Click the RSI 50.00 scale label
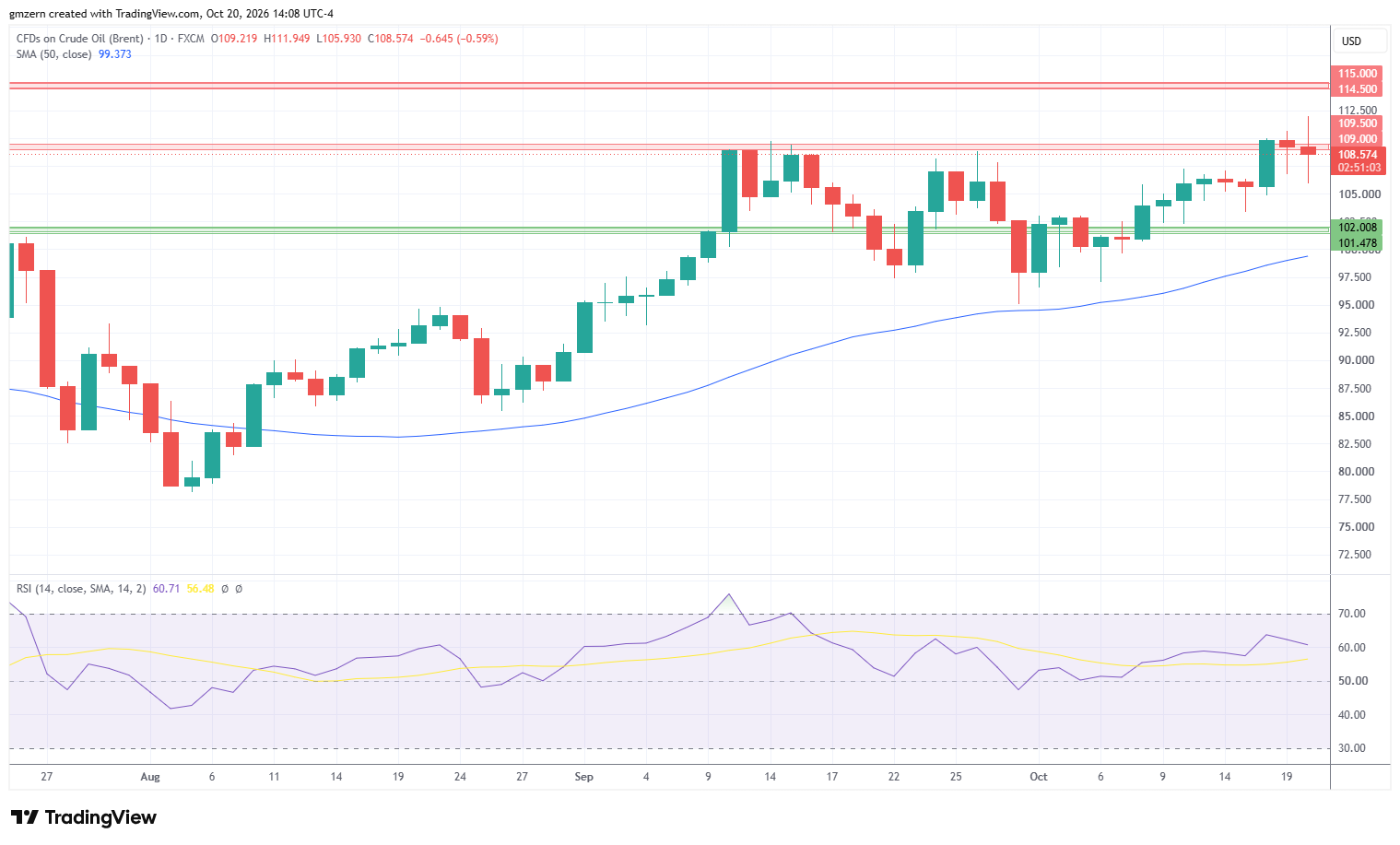This screenshot has width=1400, height=845. 1352,681
